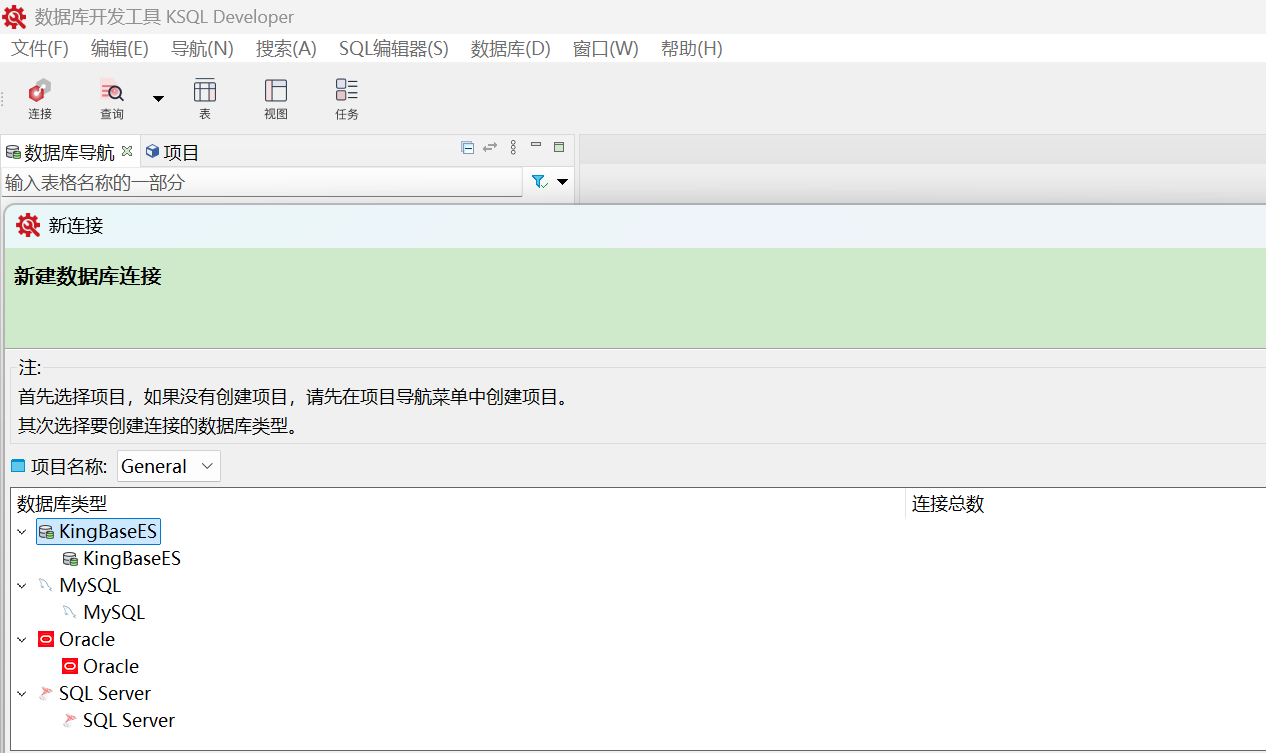Open the 项目名称 General dropdown

coord(168,465)
